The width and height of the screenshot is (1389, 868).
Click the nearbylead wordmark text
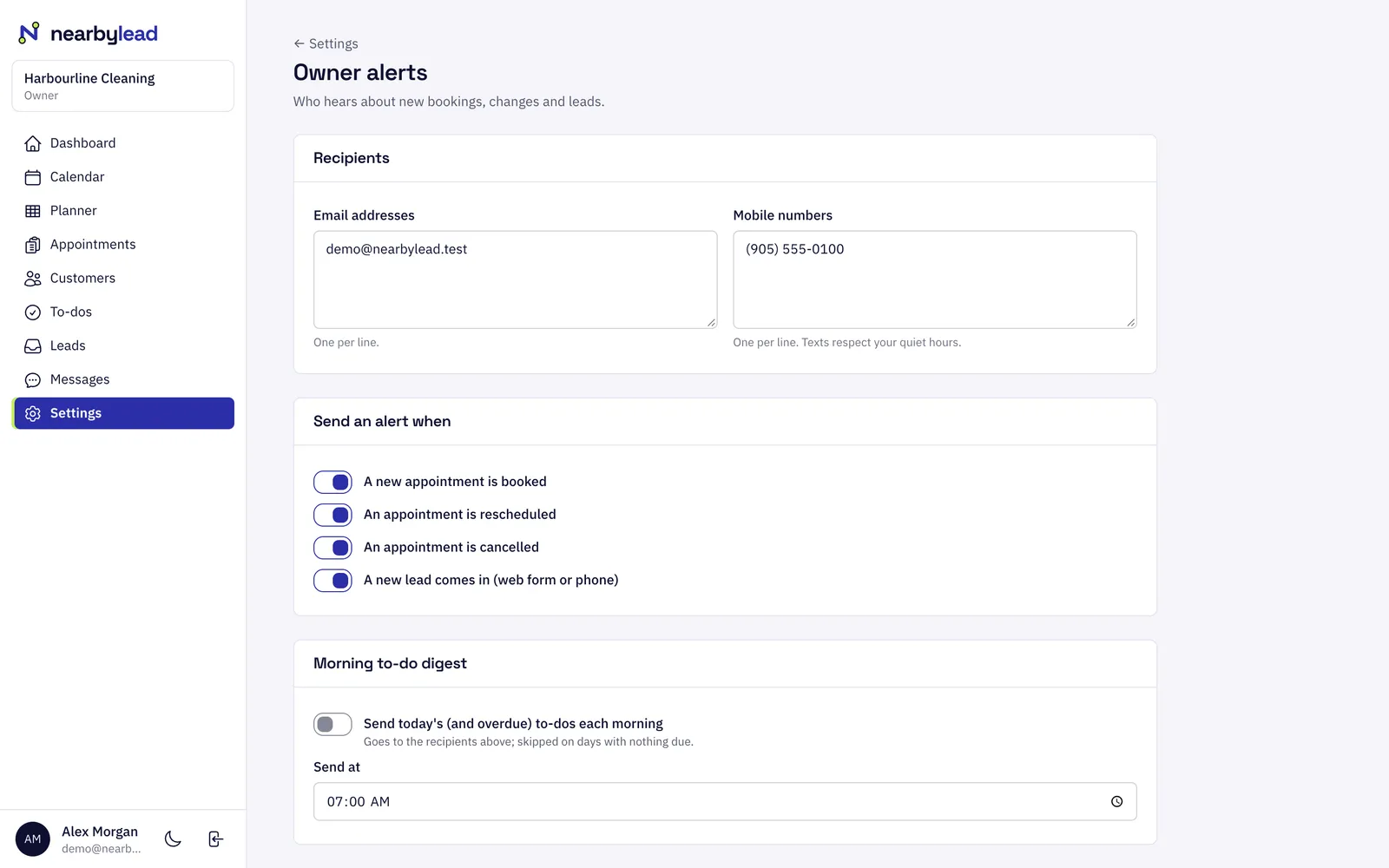coord(104,34)
